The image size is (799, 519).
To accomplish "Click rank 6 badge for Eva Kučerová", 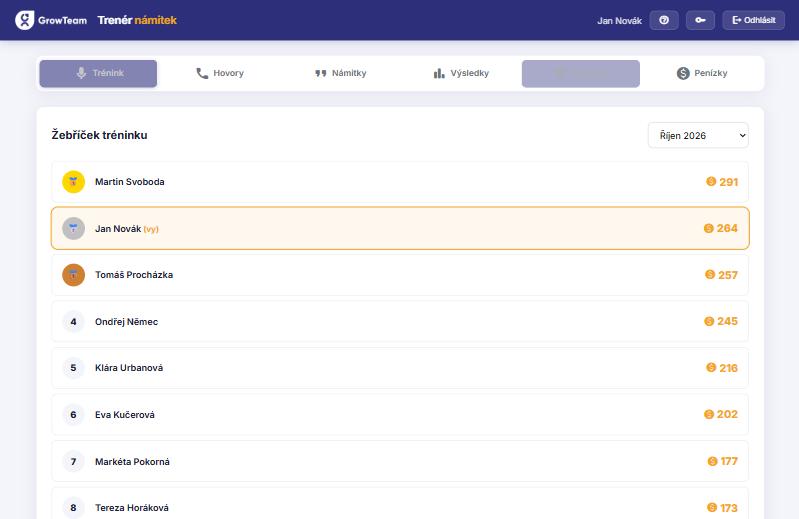I will [x=73, y=415].
